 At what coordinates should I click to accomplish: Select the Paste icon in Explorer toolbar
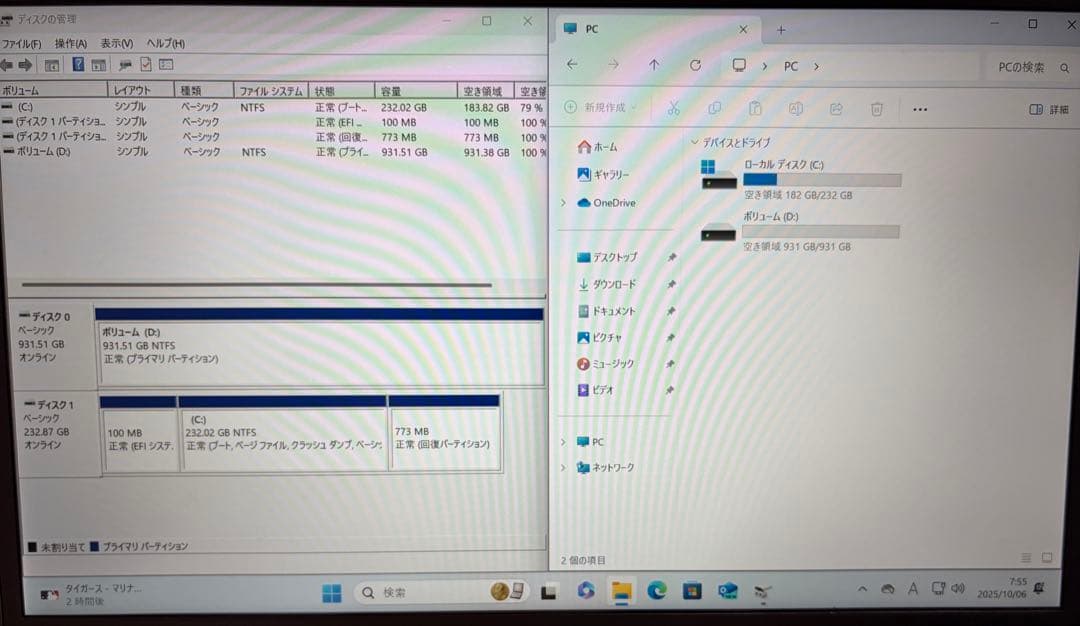755,108
